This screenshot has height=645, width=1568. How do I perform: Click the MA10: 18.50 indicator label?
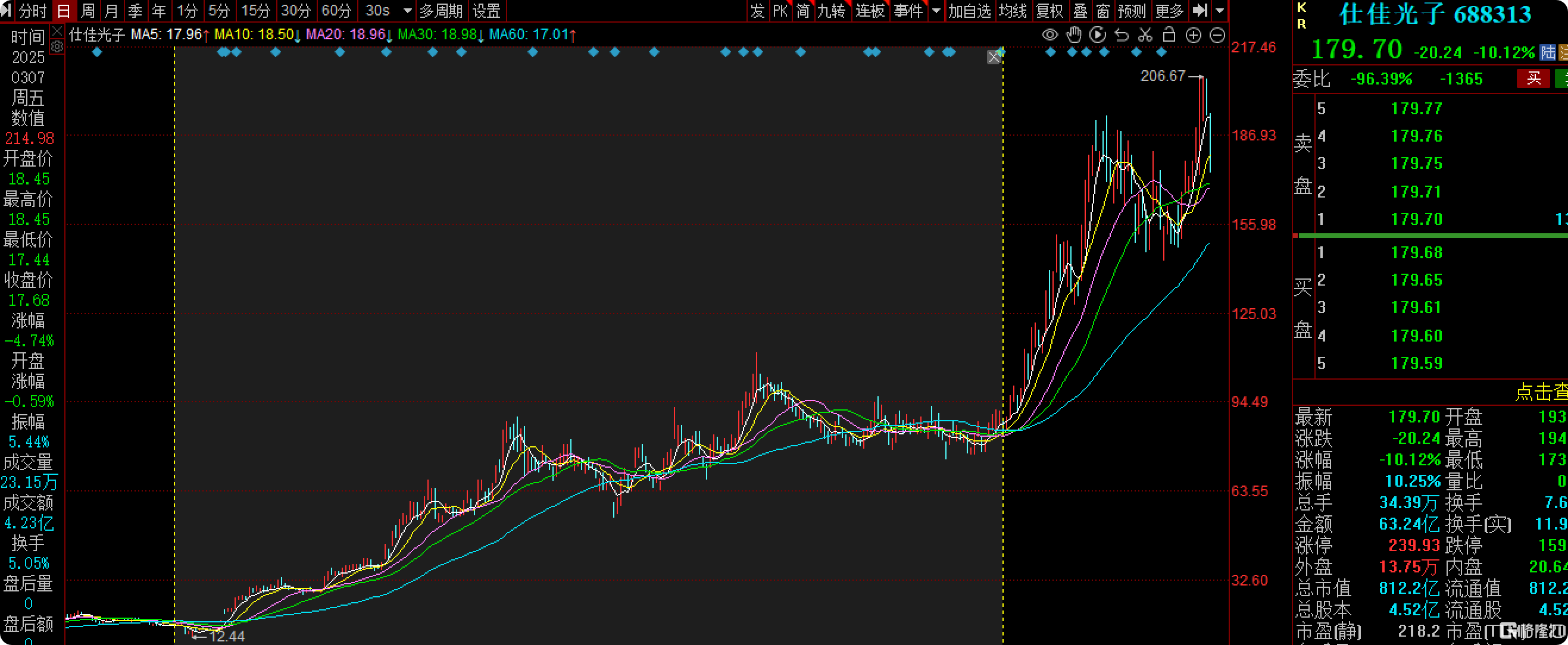tap(258, 35)
